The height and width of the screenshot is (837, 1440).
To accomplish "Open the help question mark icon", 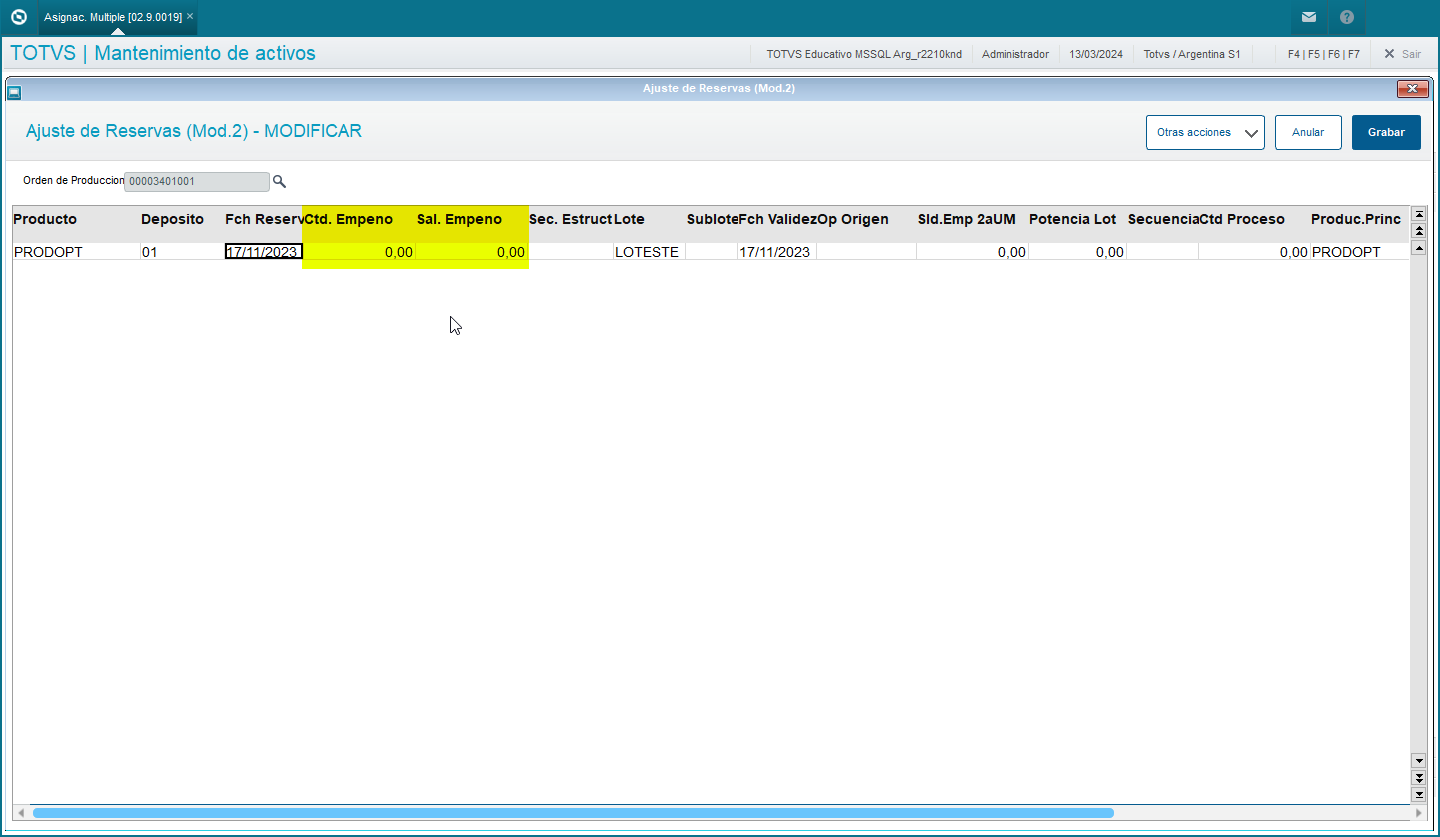I will click(1347, 17).
